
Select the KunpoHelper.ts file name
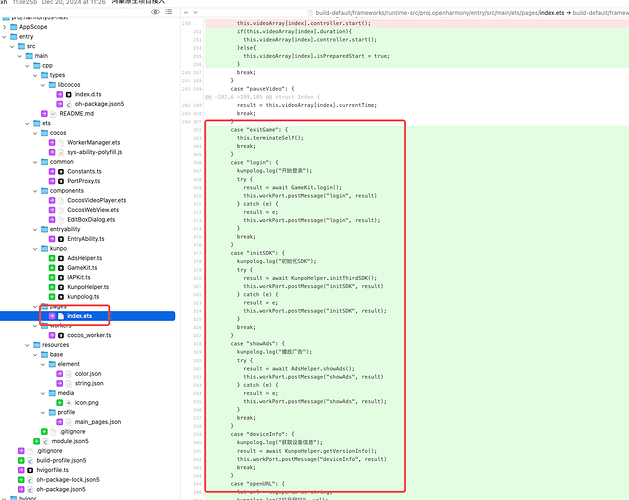point(88,287)
